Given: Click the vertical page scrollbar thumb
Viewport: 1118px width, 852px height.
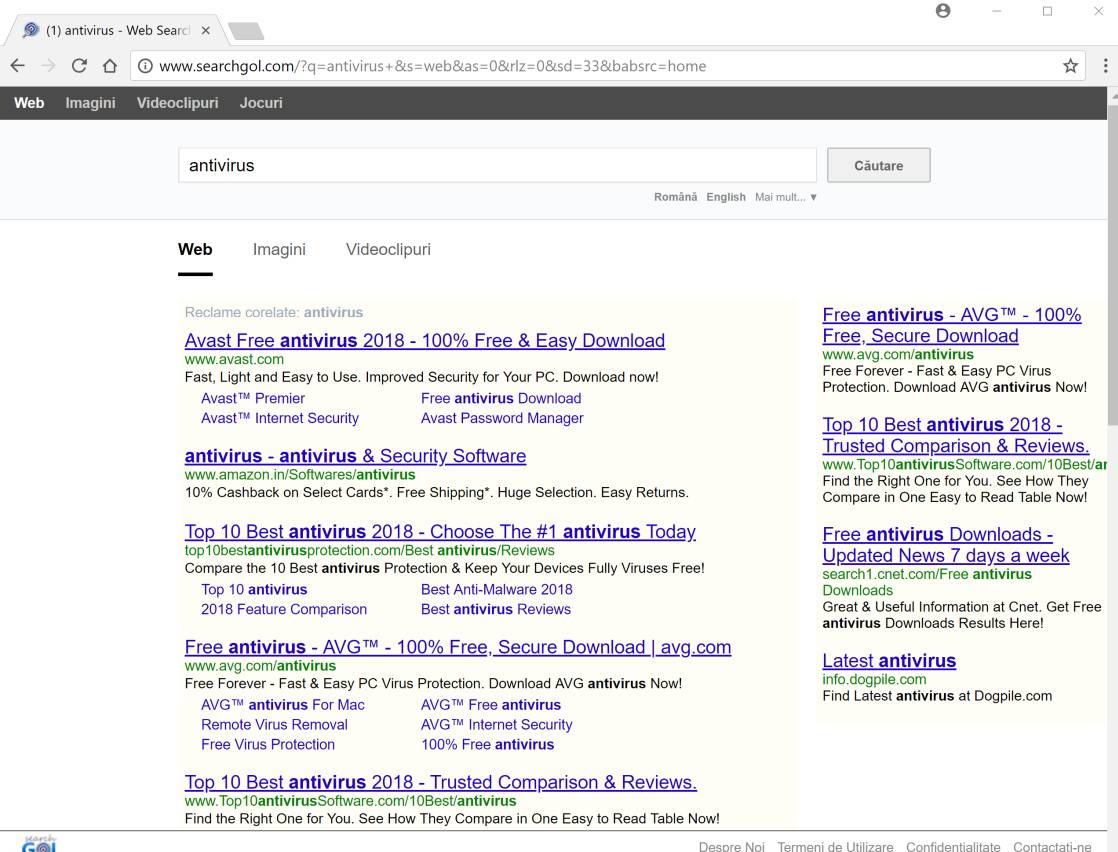Looking at the screenshot, I should [1112, 264].
